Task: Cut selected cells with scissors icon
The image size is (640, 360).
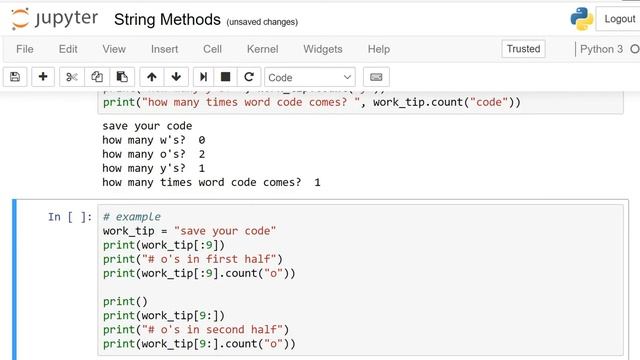Action: [72, 77]
